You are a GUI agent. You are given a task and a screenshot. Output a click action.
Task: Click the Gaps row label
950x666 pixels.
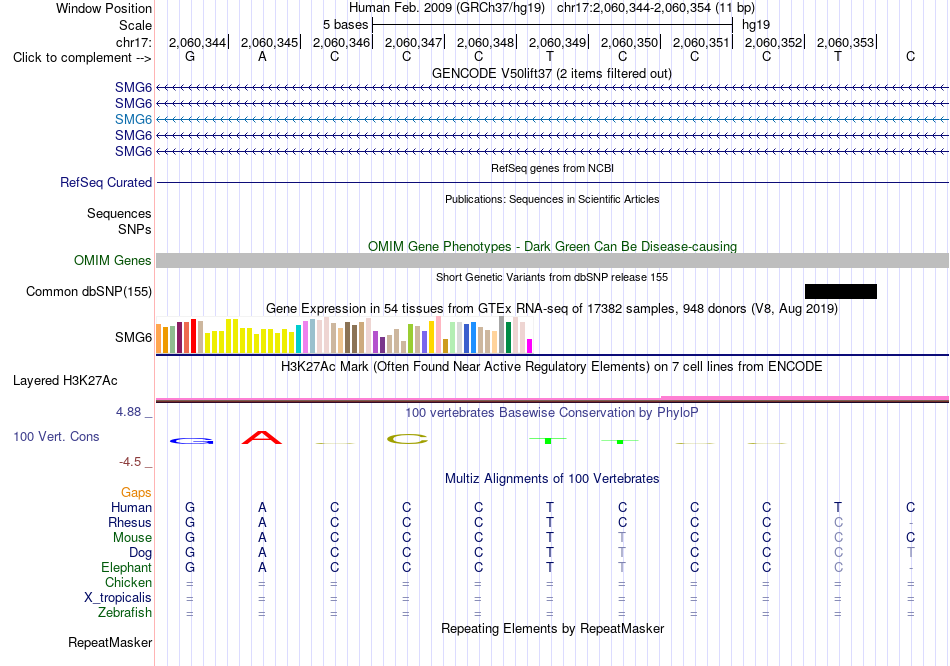coord(136,493)
